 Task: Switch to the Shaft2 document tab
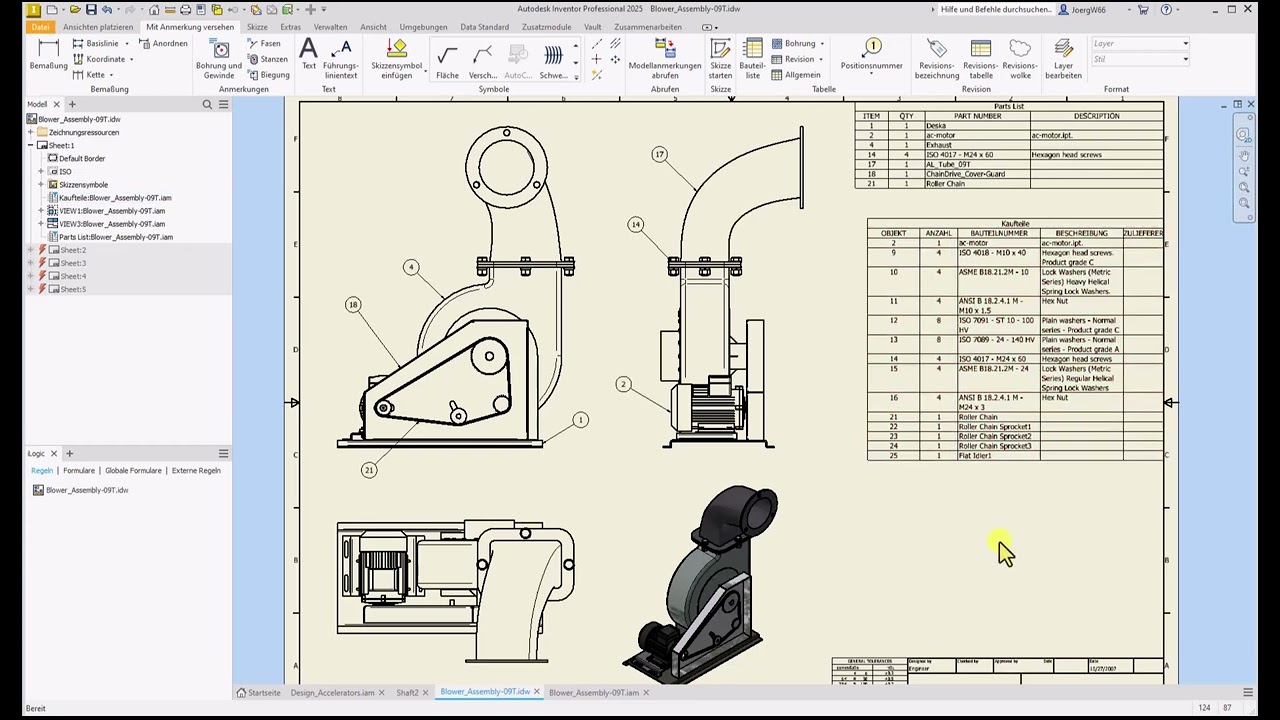[x=407, y=692]
